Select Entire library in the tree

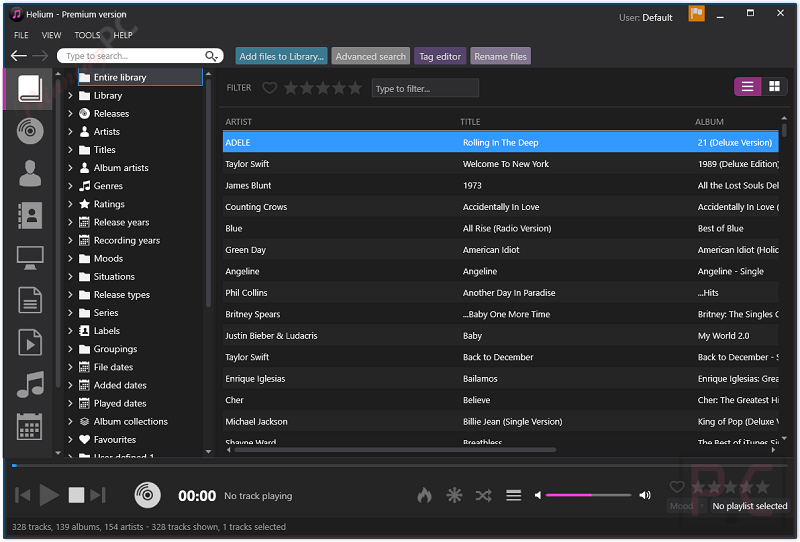click(140, 77)
